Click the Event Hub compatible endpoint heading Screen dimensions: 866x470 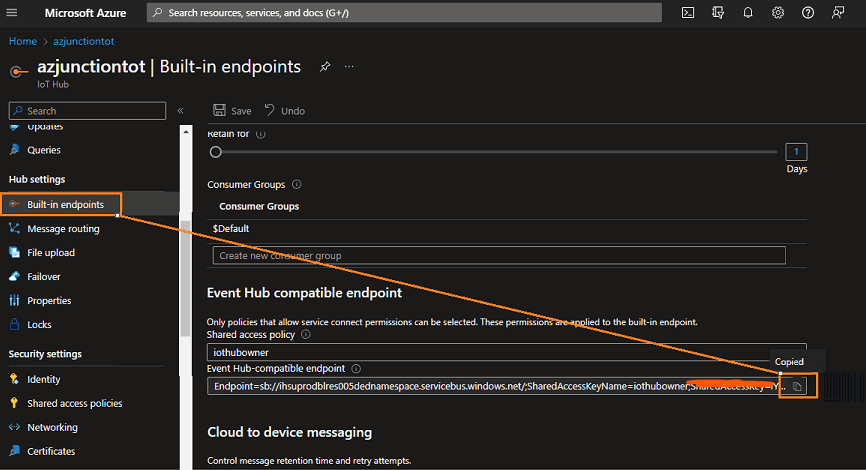pos(304,293)
